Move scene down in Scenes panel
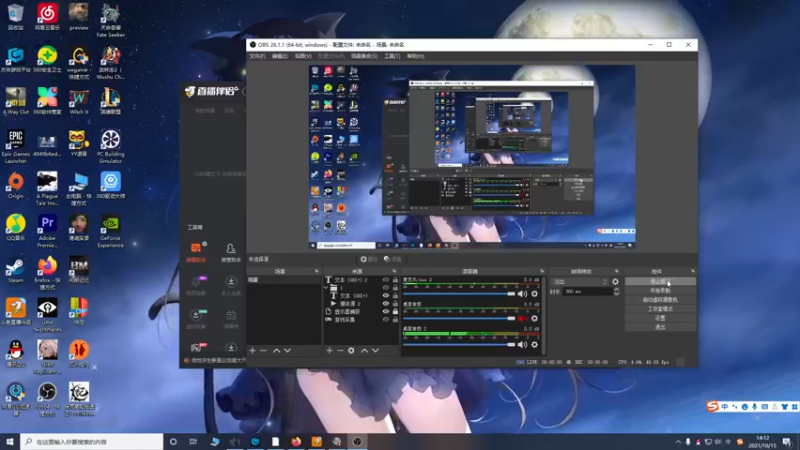Image resolution: width=800 pixels, height=450 pixels. (287, 351)
